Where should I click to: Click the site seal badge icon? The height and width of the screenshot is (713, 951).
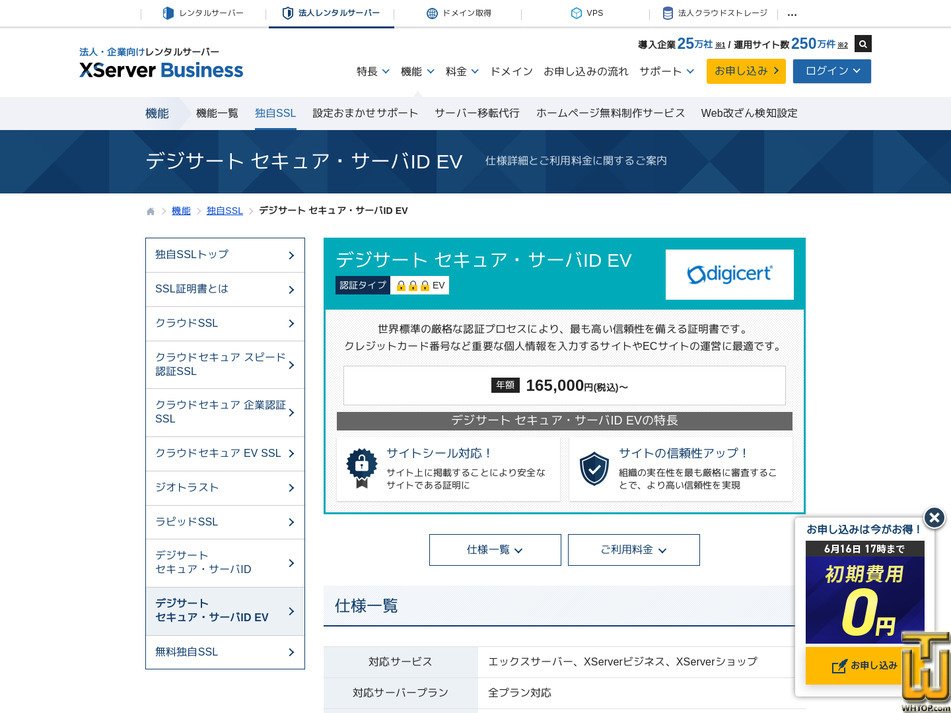361,468
